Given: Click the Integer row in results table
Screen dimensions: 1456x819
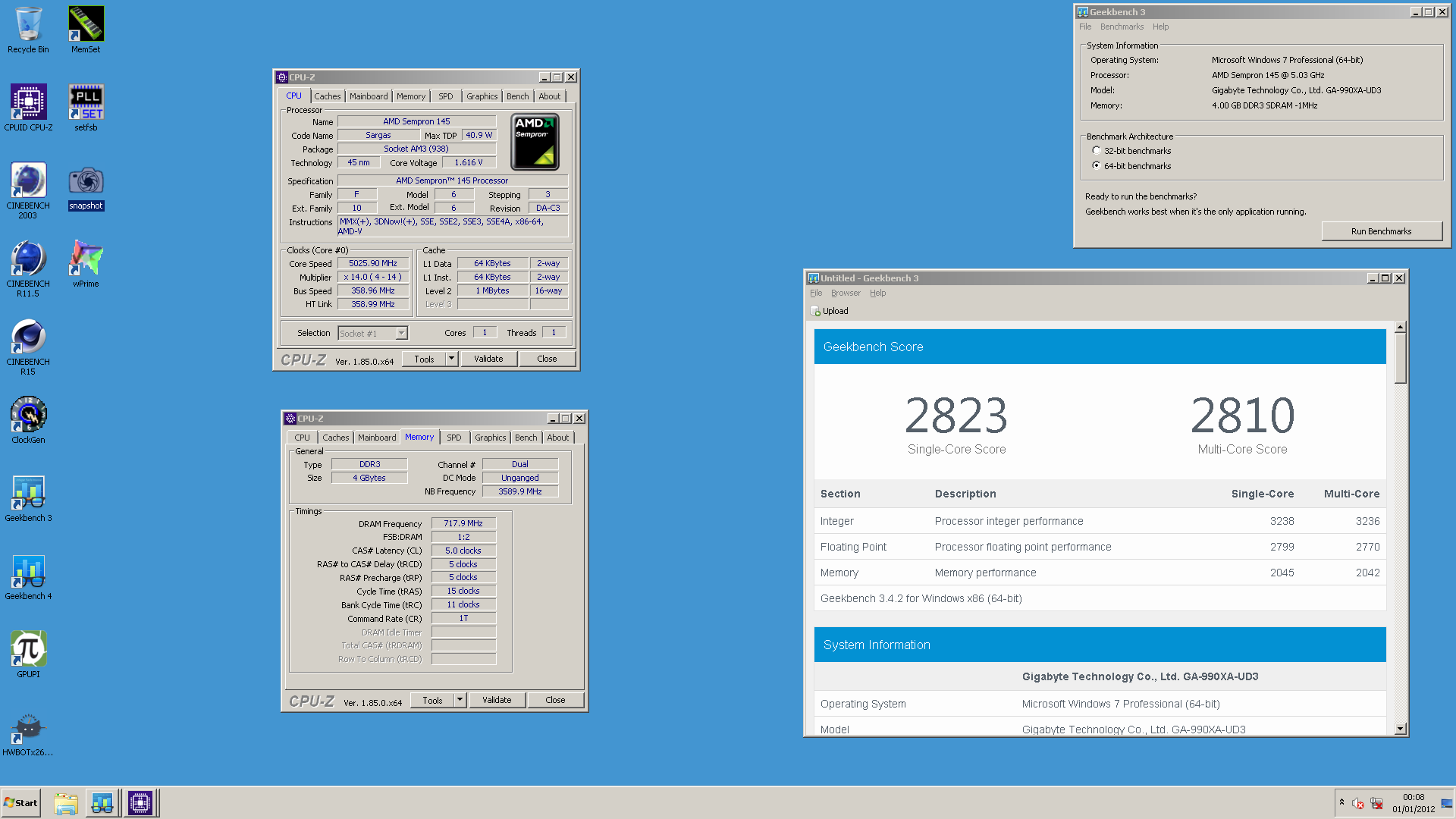Looking at the screenshot, I should 1100,521.
